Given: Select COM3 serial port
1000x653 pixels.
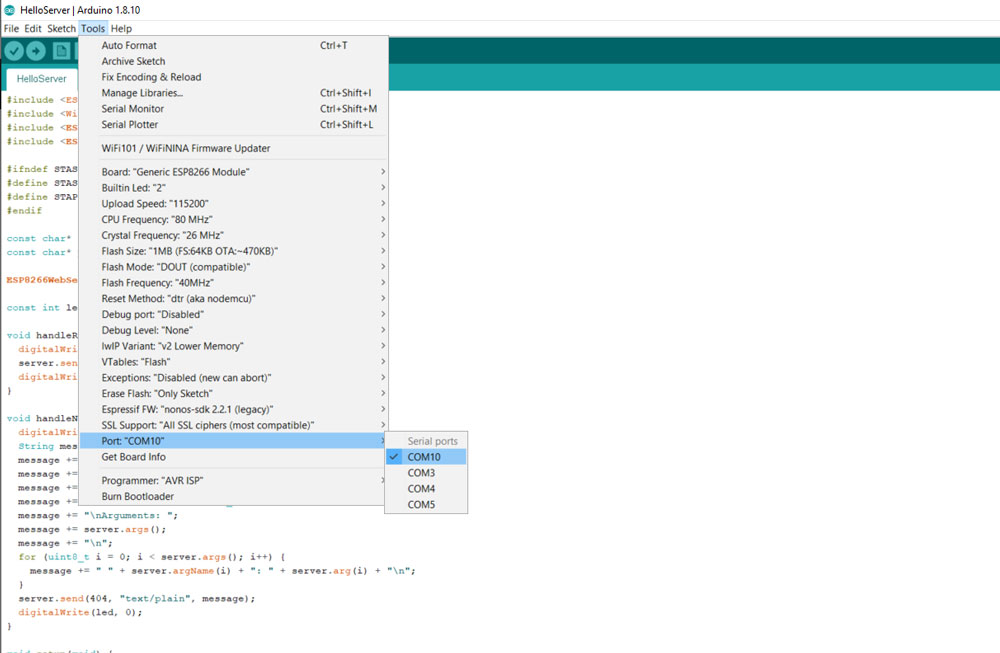Looking at the screenshot, I should coord(426,473).
